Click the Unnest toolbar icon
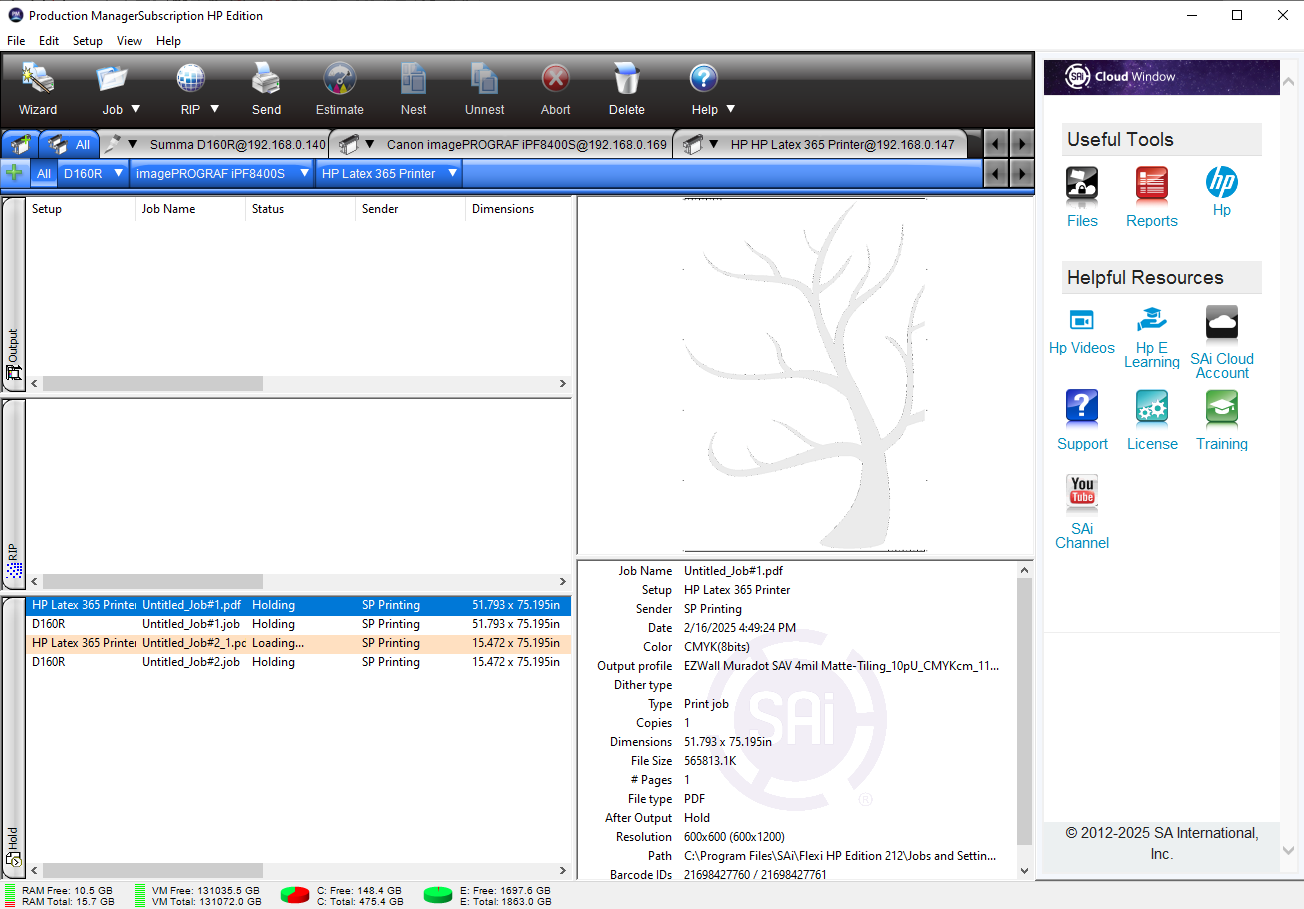 485,79
